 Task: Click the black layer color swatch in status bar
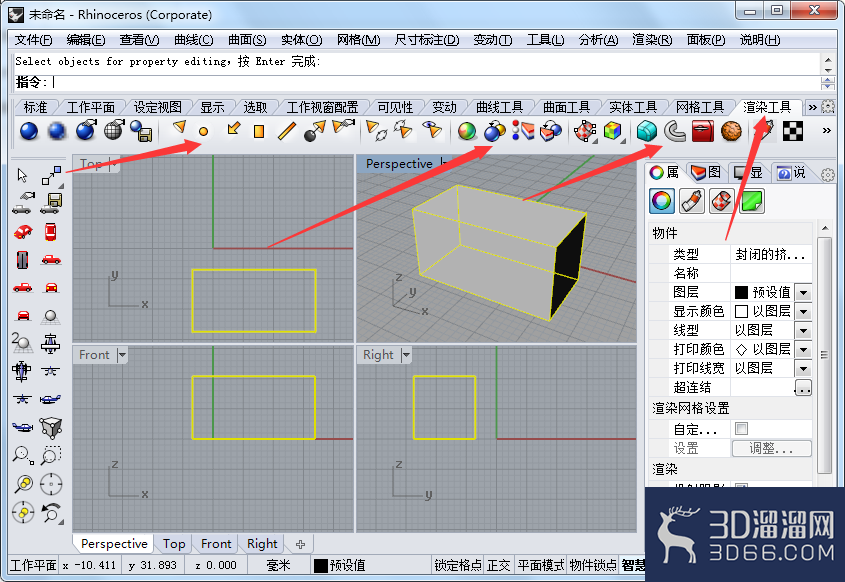[321, 565]
